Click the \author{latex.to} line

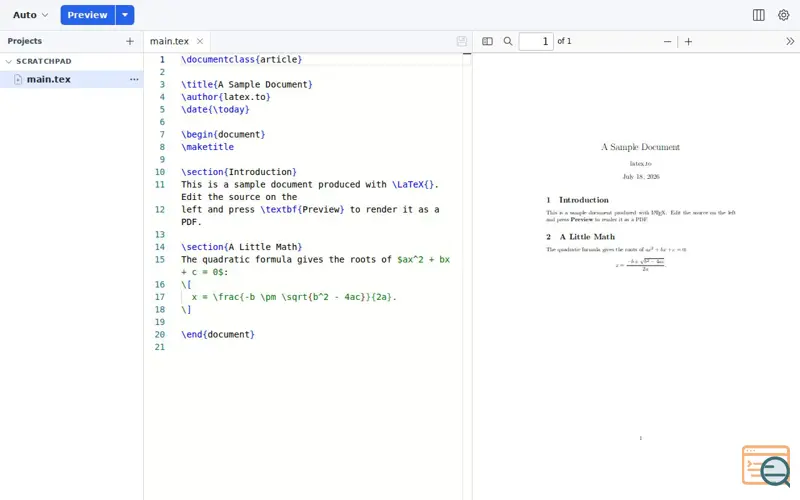coord(226,96)
